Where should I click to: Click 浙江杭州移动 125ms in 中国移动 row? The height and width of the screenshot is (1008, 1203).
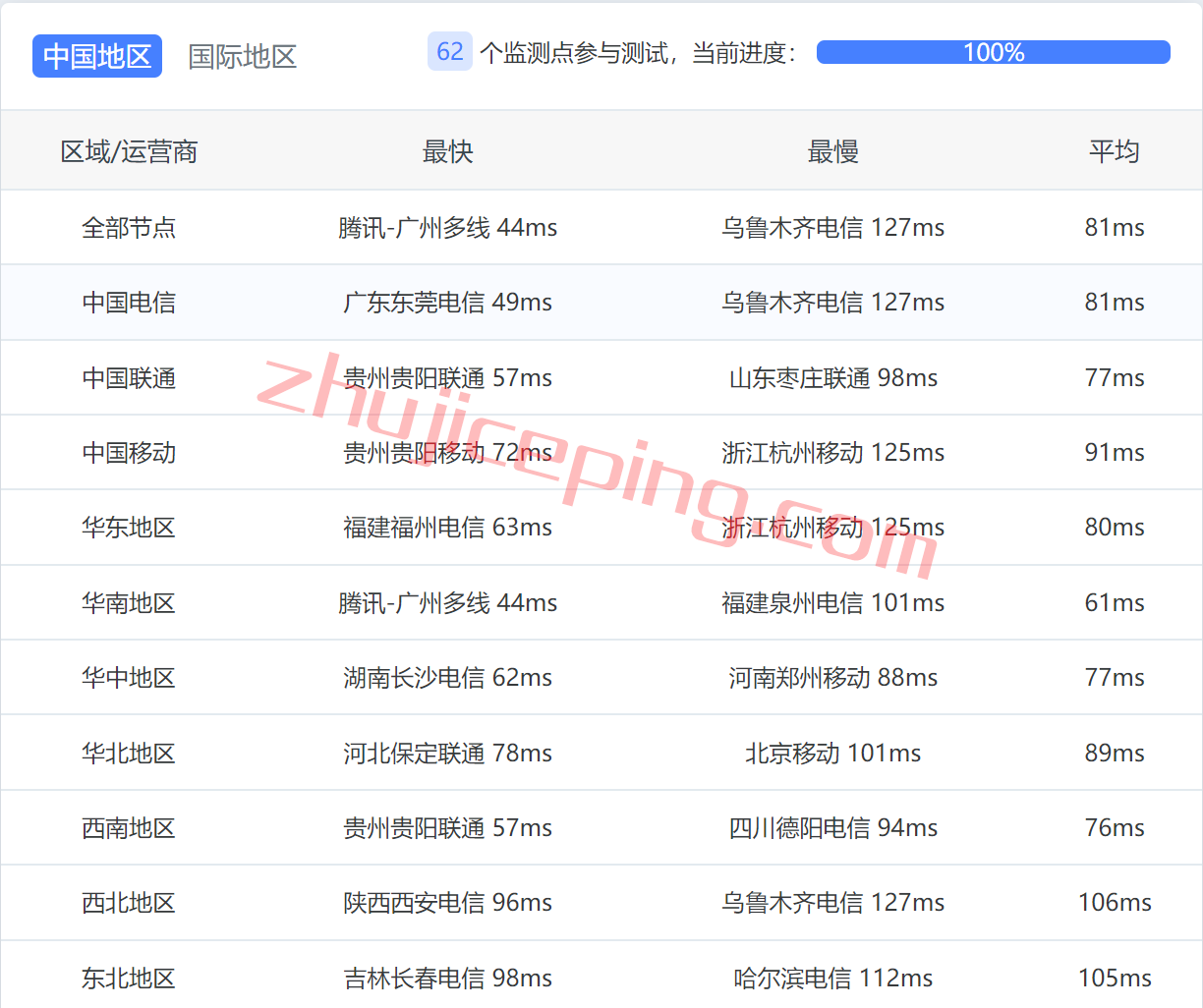[833, 453]
